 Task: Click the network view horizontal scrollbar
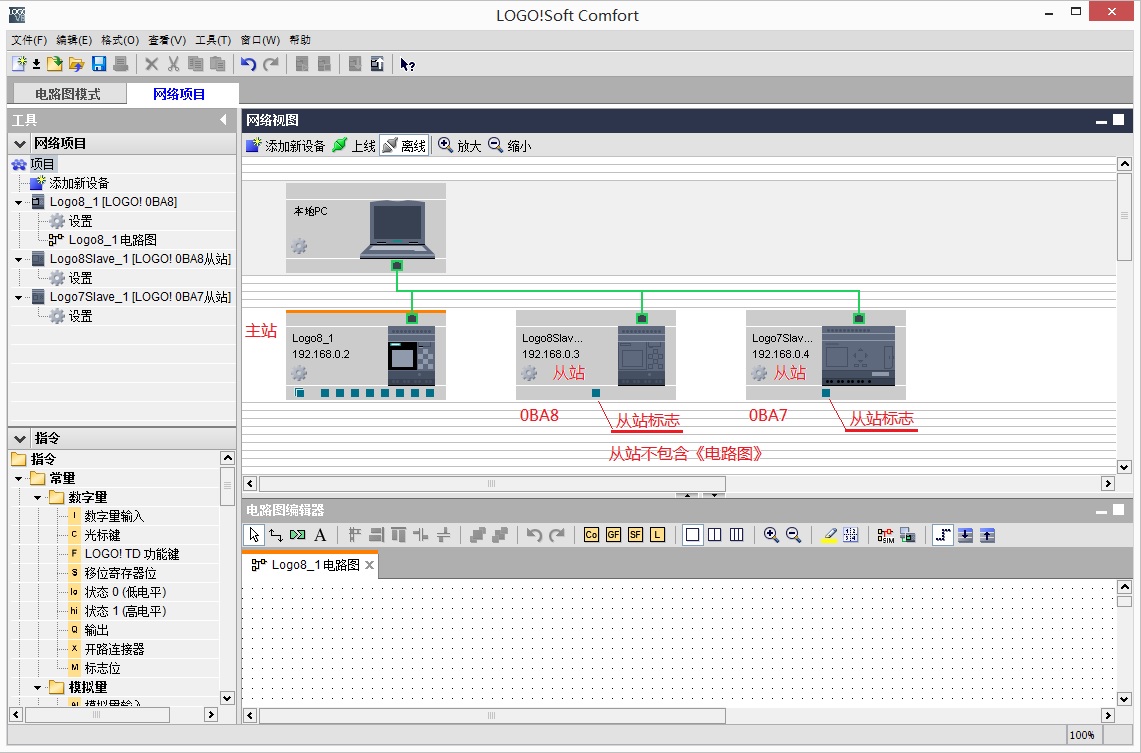point(490,484)
